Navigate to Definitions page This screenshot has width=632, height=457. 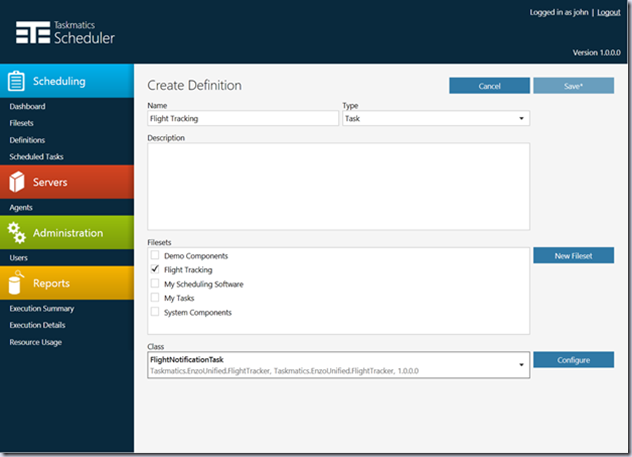[27, 140]
